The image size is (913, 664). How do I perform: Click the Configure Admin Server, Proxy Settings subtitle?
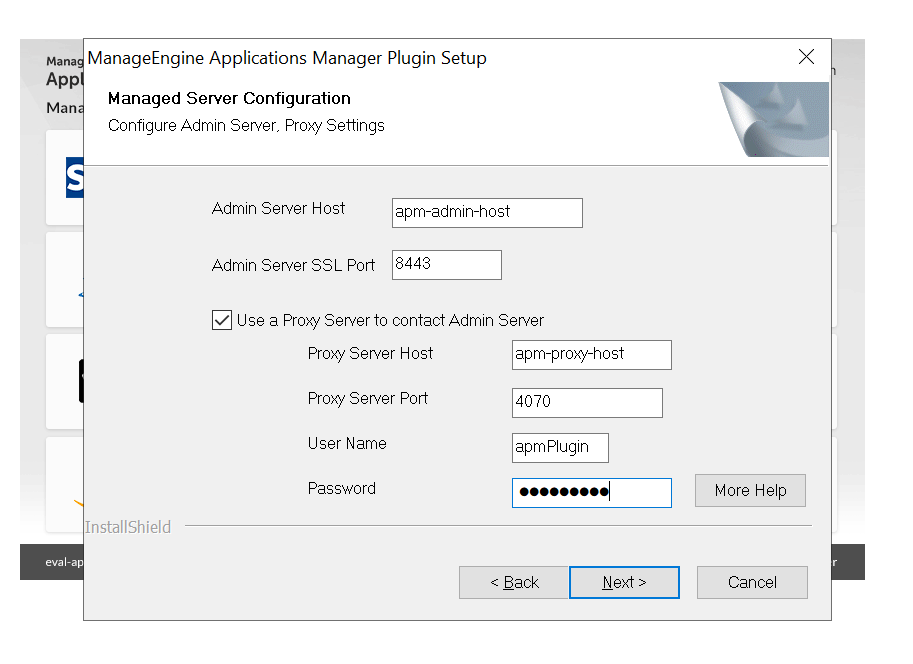246,126
